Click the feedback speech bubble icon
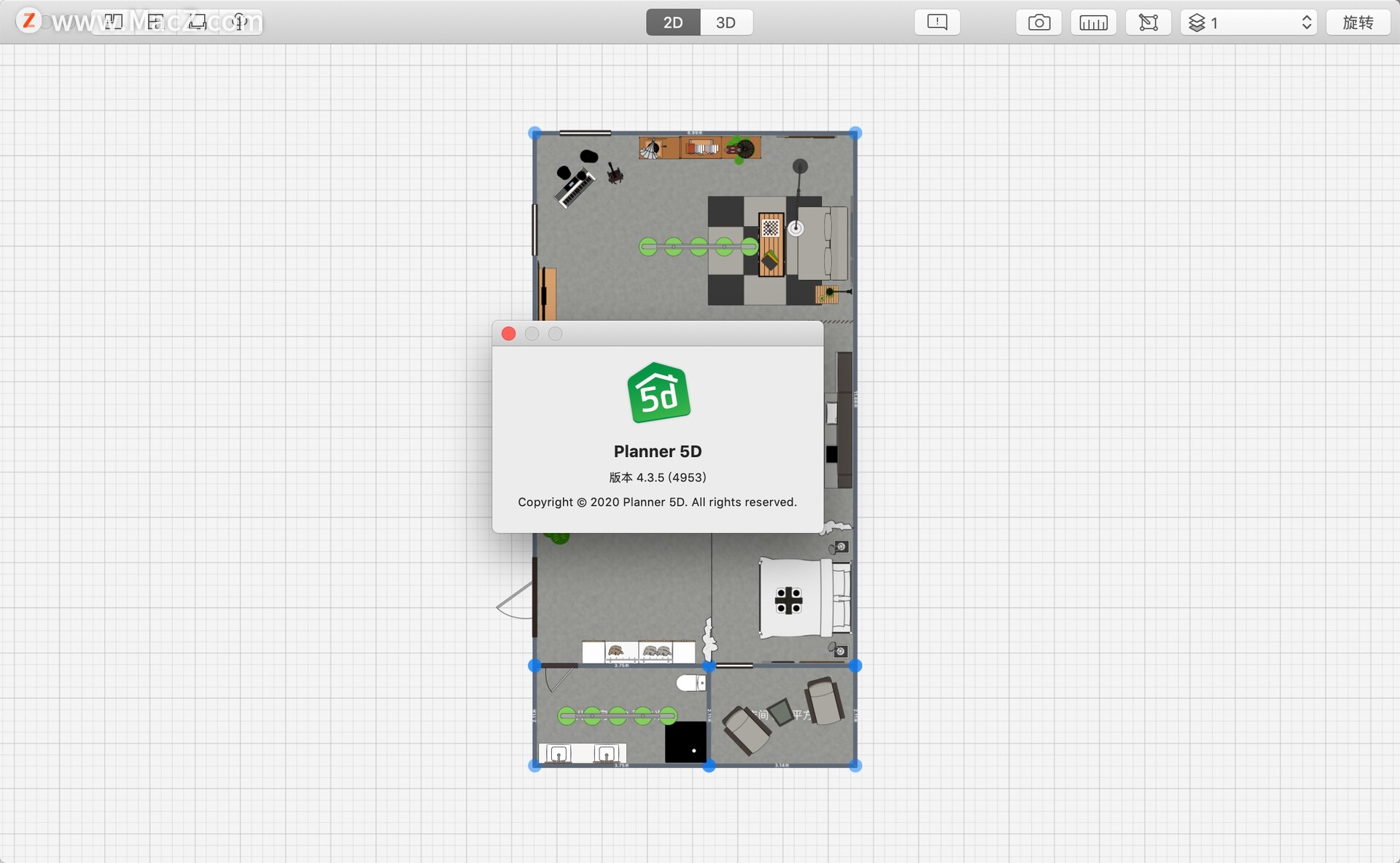The width and height of the screenshot is (1400, 863). [937, 23]
